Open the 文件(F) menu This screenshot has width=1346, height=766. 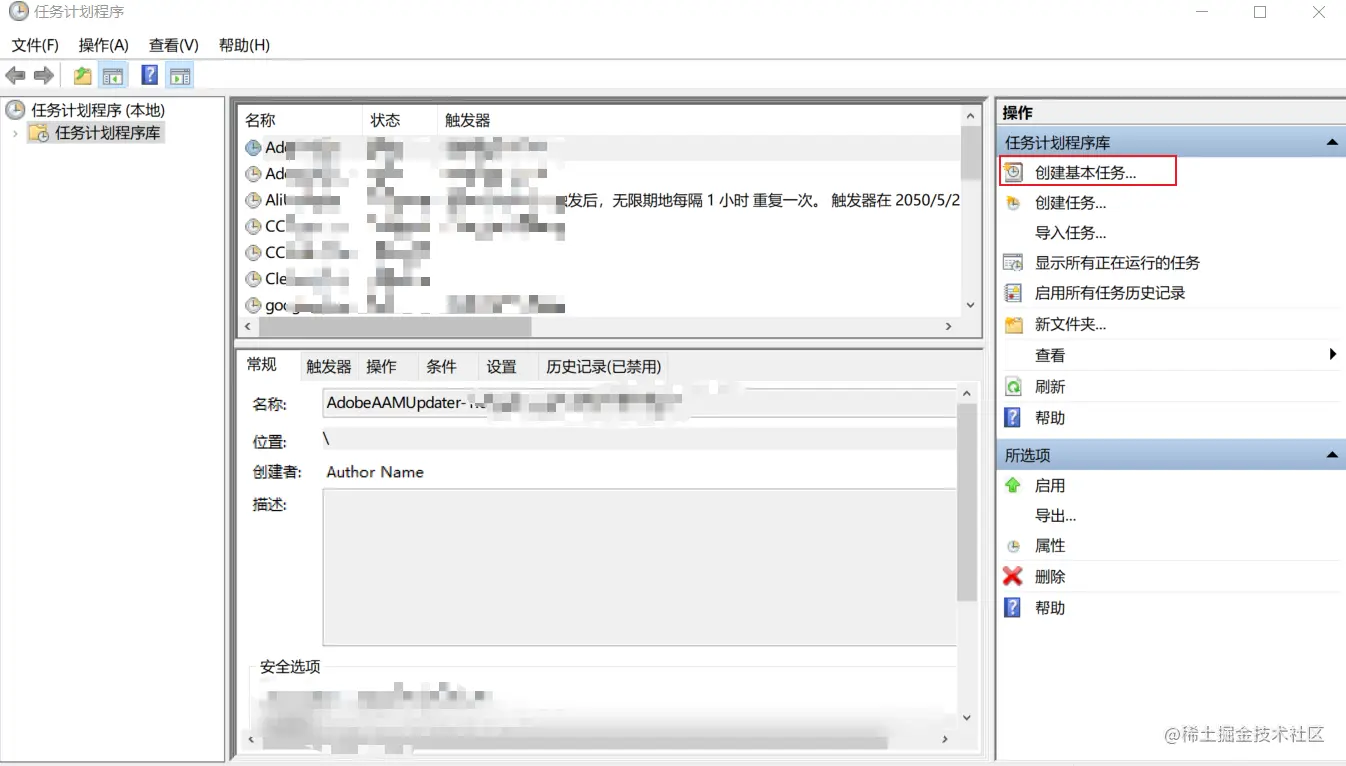35,45
